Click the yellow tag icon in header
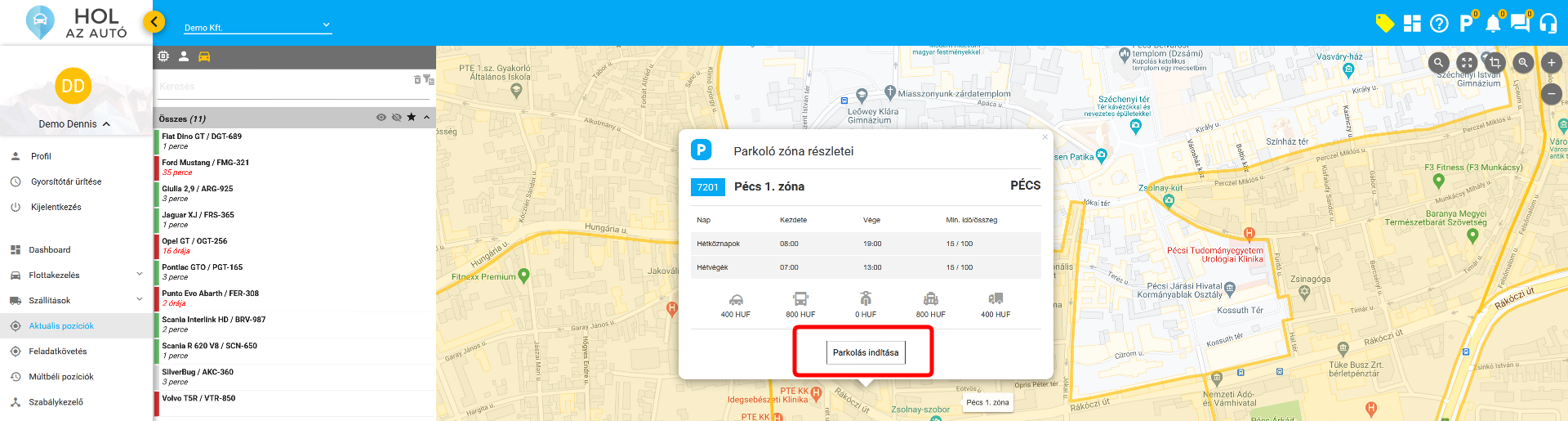 click(1384, 23)
